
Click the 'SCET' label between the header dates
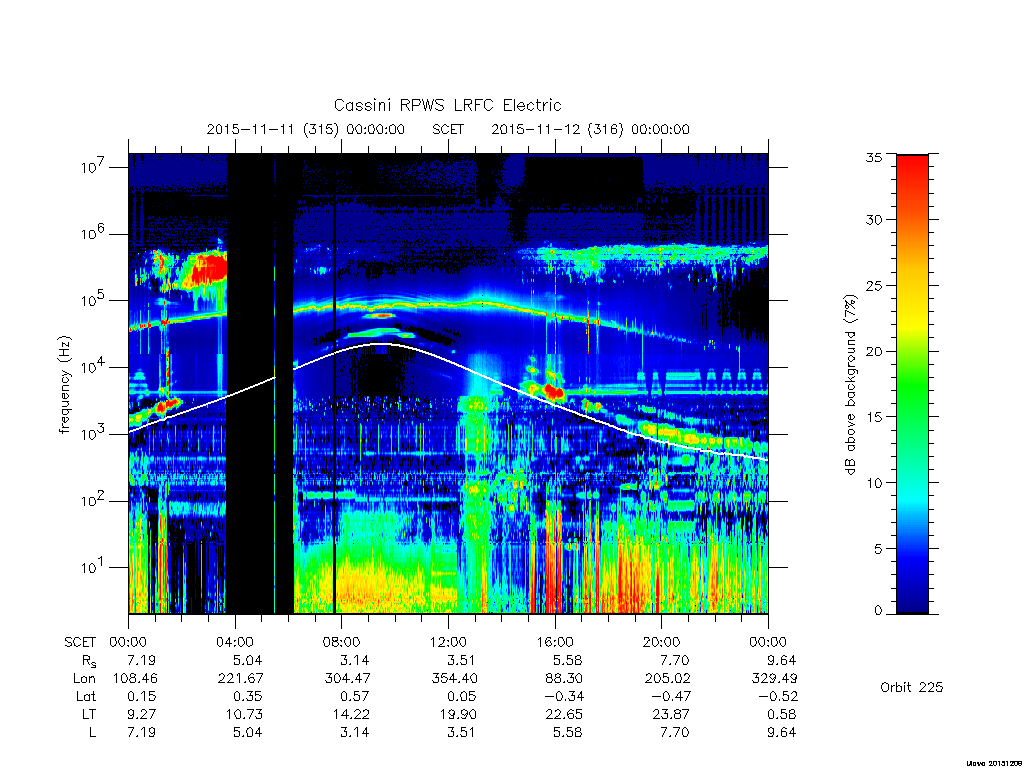pyautogui.click(x=448, y=129)
